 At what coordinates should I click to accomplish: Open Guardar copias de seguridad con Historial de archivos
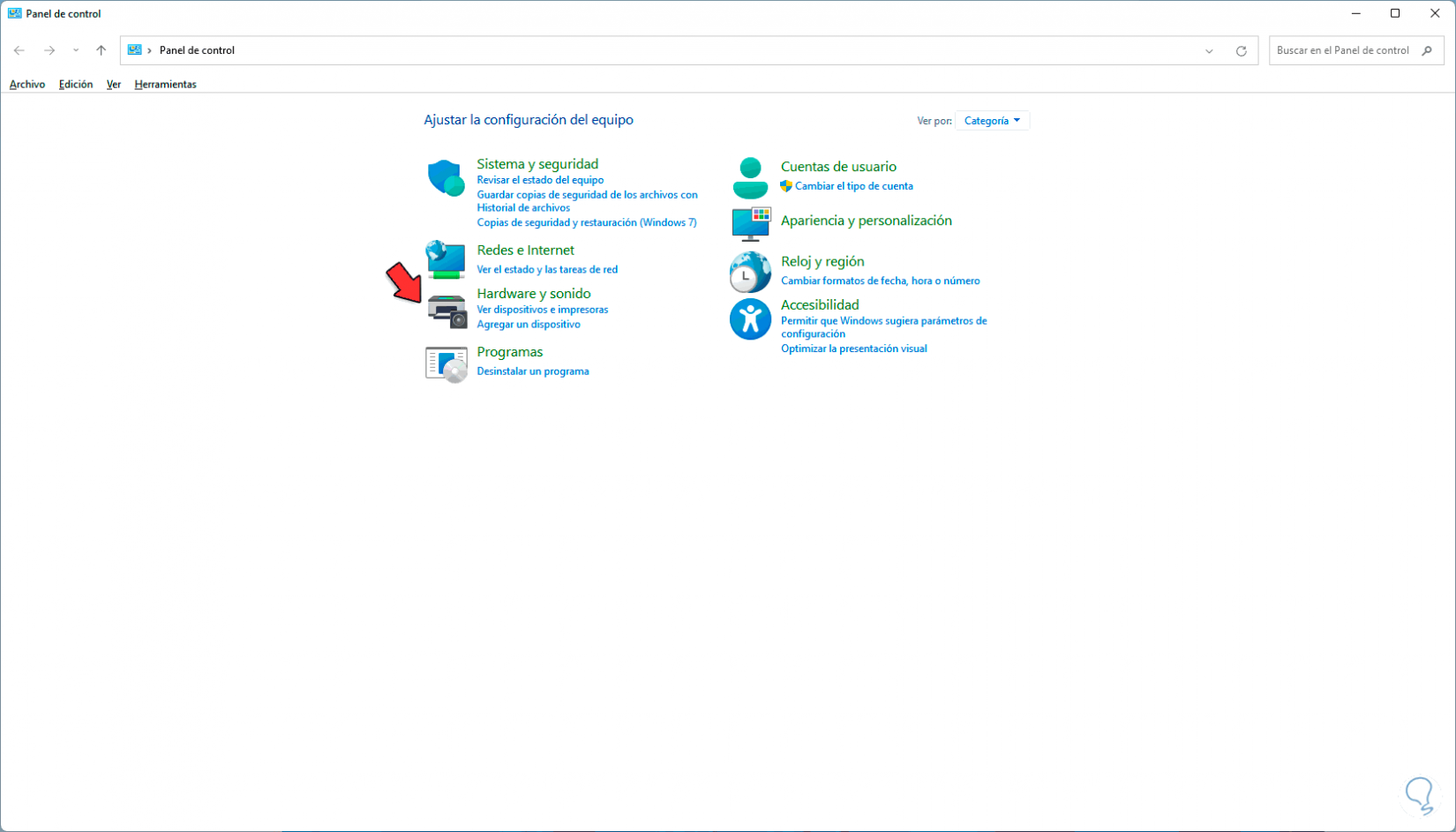(587, 201)
